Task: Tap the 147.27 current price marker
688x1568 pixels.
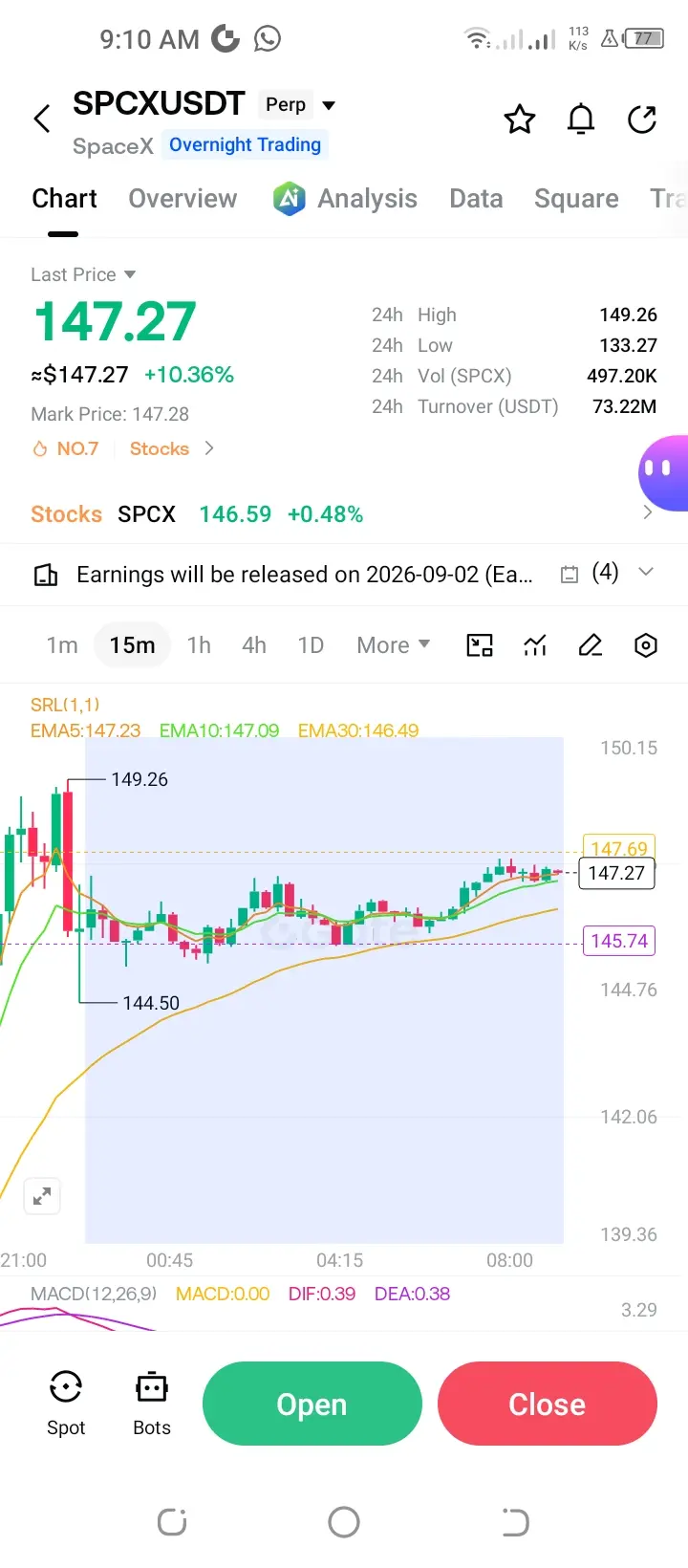Action: pyautogui.click(x=616, y=873)
